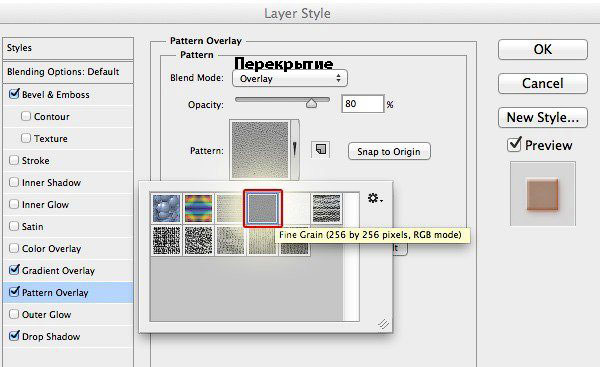Enable the Stroke effect checkbox
Image resolution: width=600 pixels, height=367 pixels.
pos(14,160)
